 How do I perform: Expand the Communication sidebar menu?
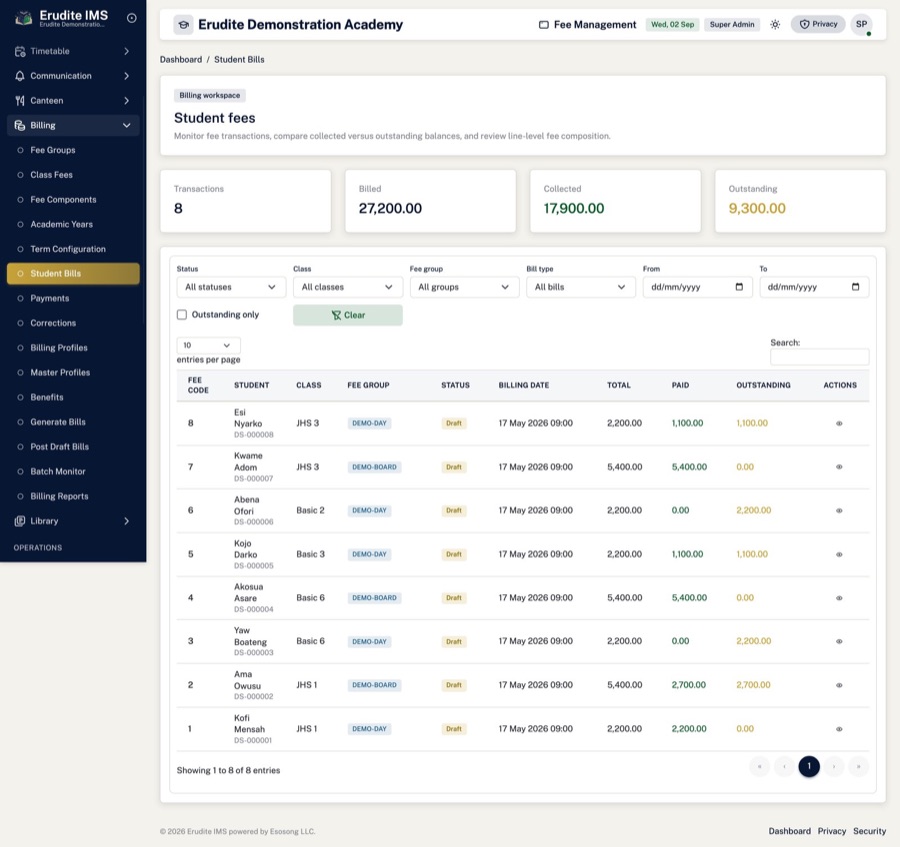(x=73, y=76)
